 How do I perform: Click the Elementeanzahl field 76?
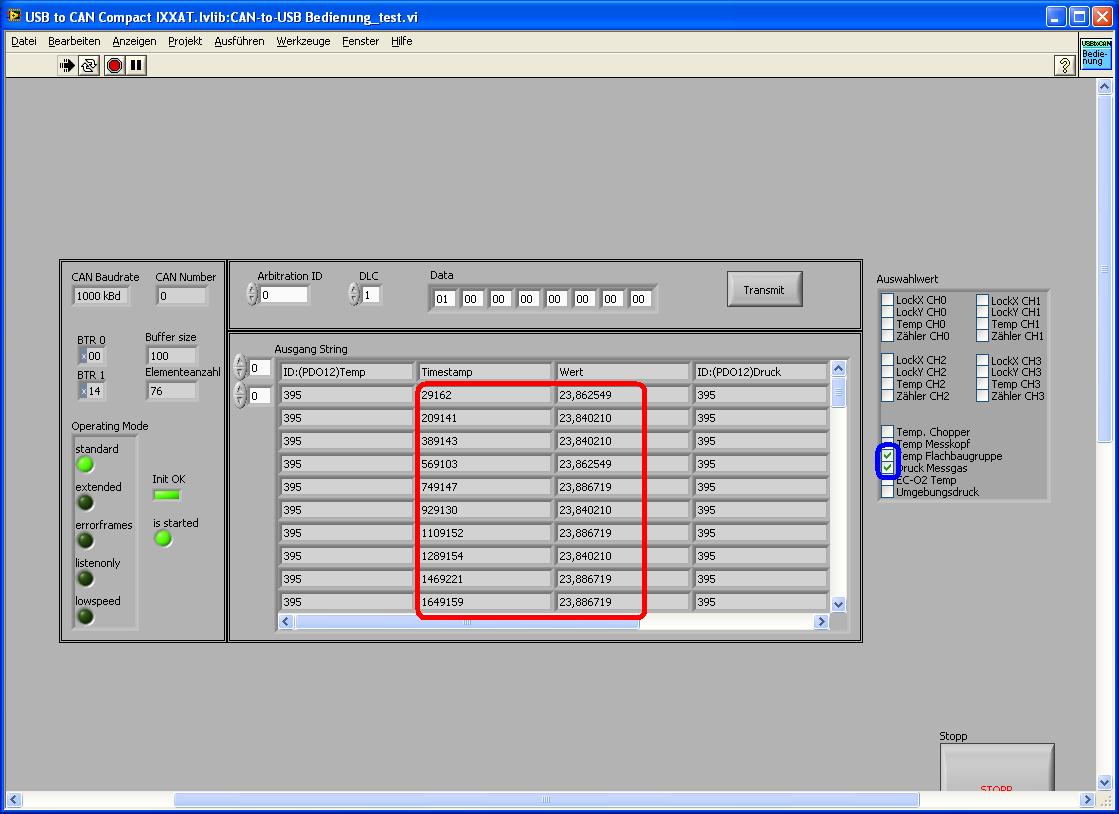click(x=171, y=391)
